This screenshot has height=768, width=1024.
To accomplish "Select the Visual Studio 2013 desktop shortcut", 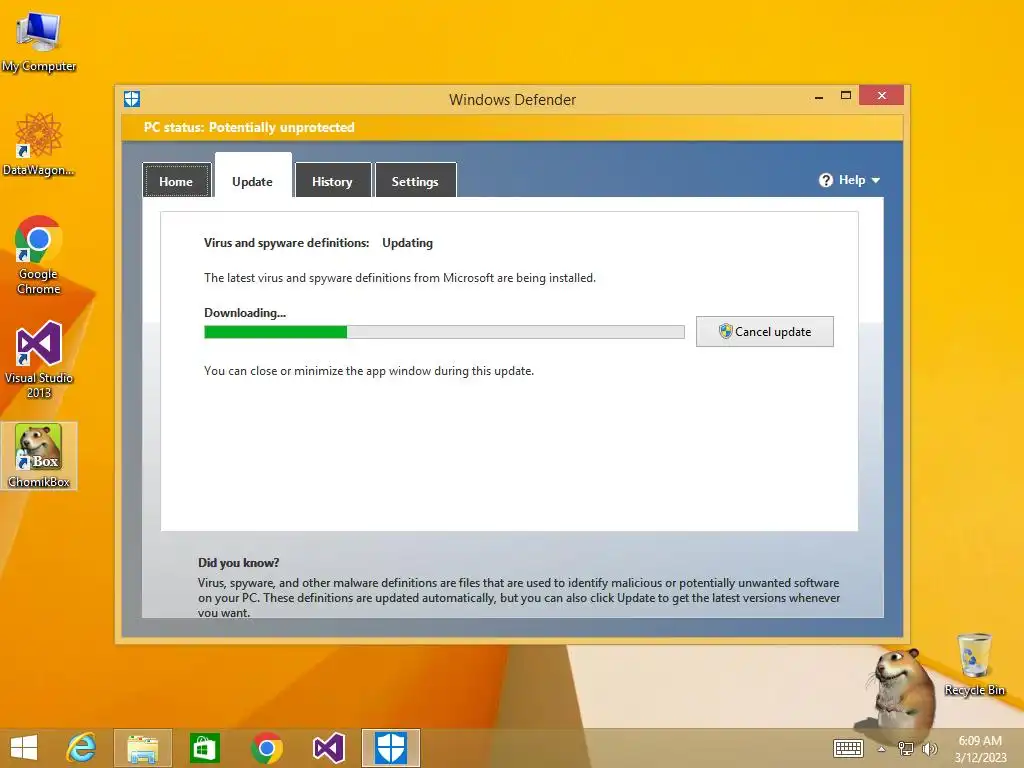I will click(x=39, y=359).
